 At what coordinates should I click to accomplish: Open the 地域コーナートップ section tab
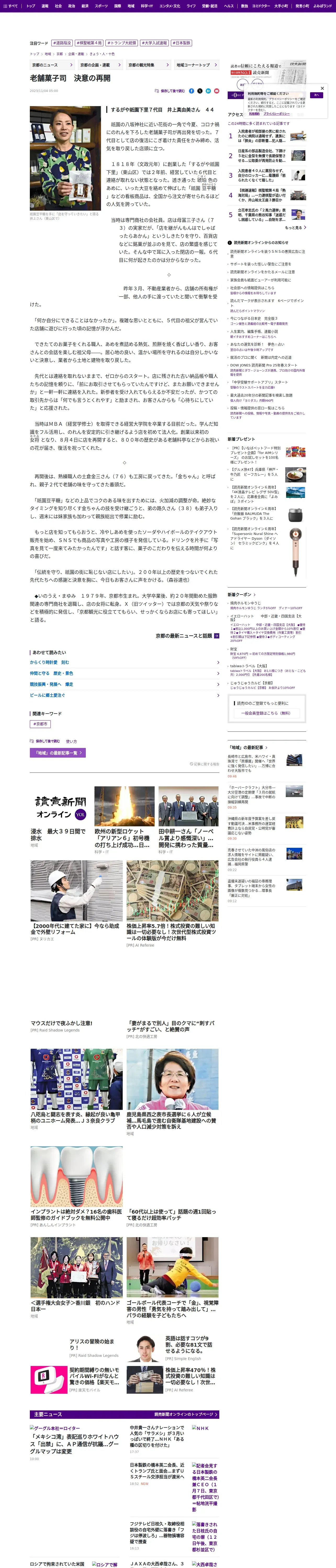(197, 65)
